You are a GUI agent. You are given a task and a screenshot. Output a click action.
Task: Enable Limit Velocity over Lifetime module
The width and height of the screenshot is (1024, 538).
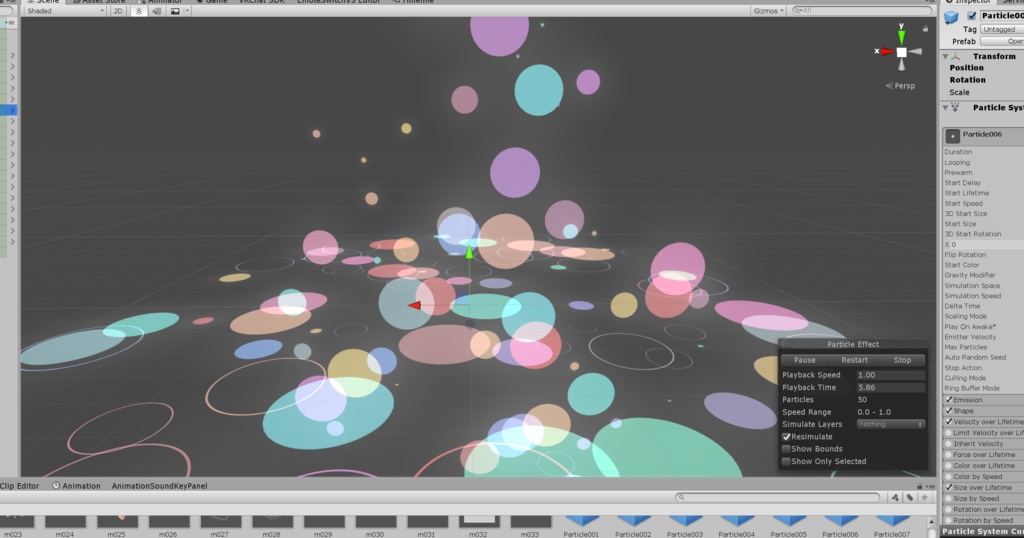tap(949, 433)
